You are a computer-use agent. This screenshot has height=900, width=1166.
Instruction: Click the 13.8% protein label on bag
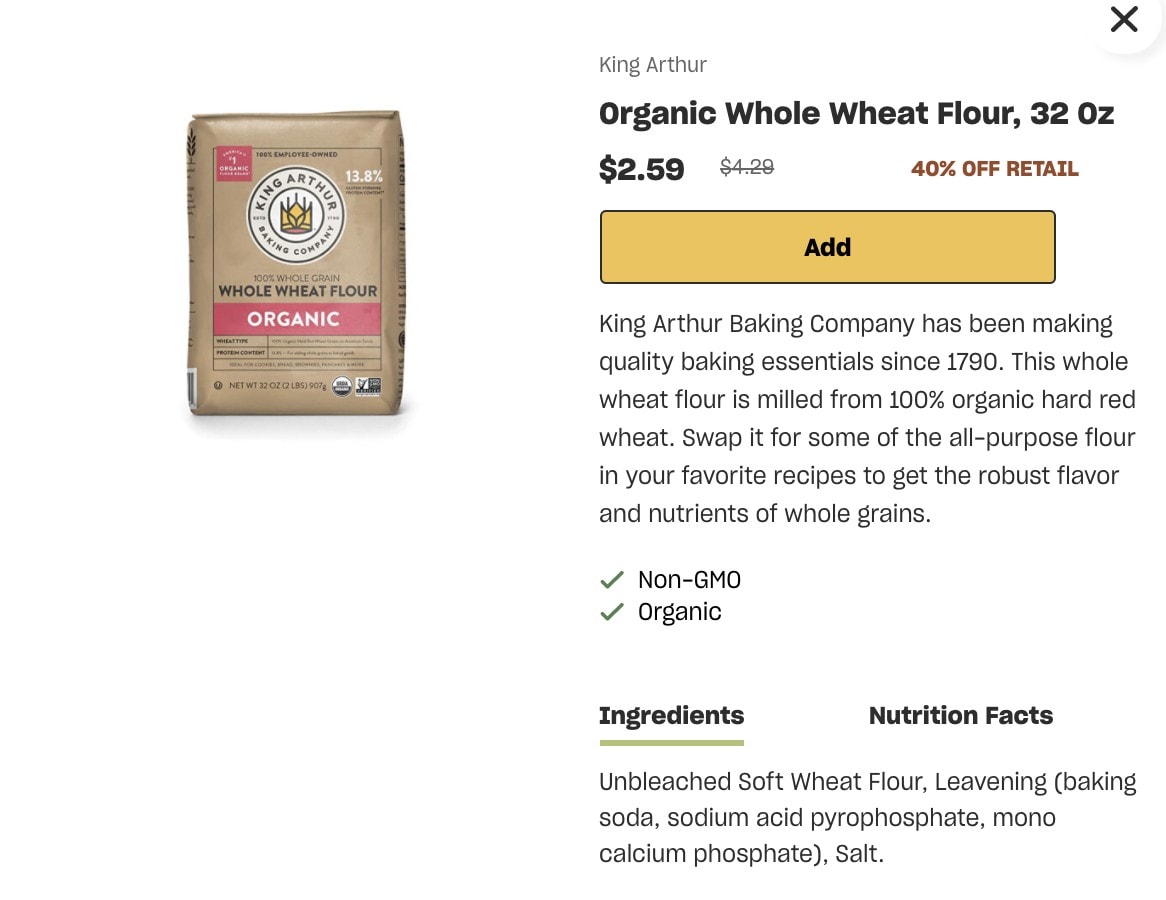coord(363,176)
